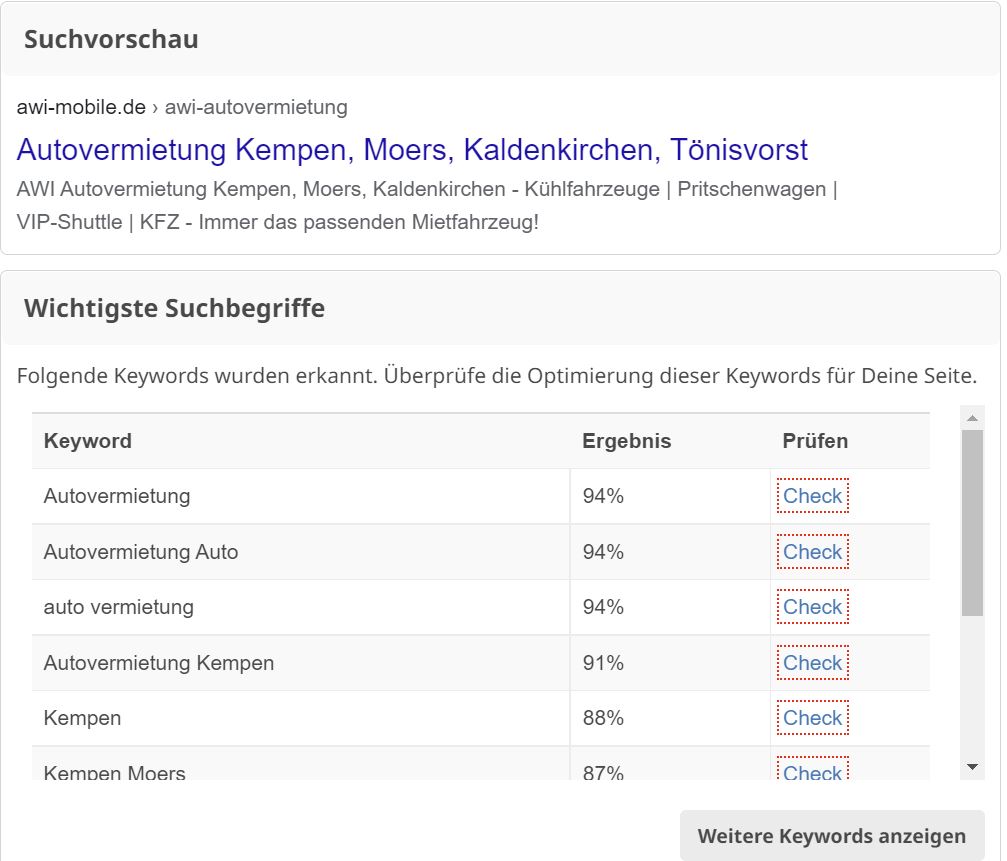This screenshot has width=1007, height=861.
Task: Click the Suchvorschau section heading
Action: pos(111,39)
